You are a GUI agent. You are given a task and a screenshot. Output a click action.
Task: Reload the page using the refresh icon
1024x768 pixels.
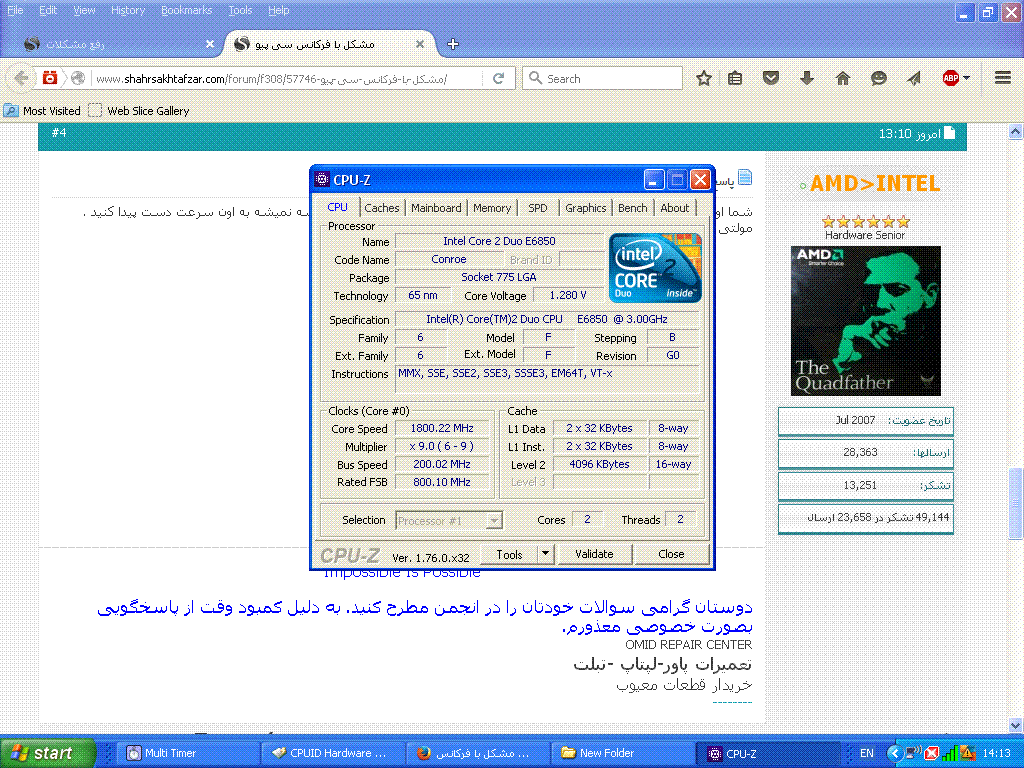[499, 78]
